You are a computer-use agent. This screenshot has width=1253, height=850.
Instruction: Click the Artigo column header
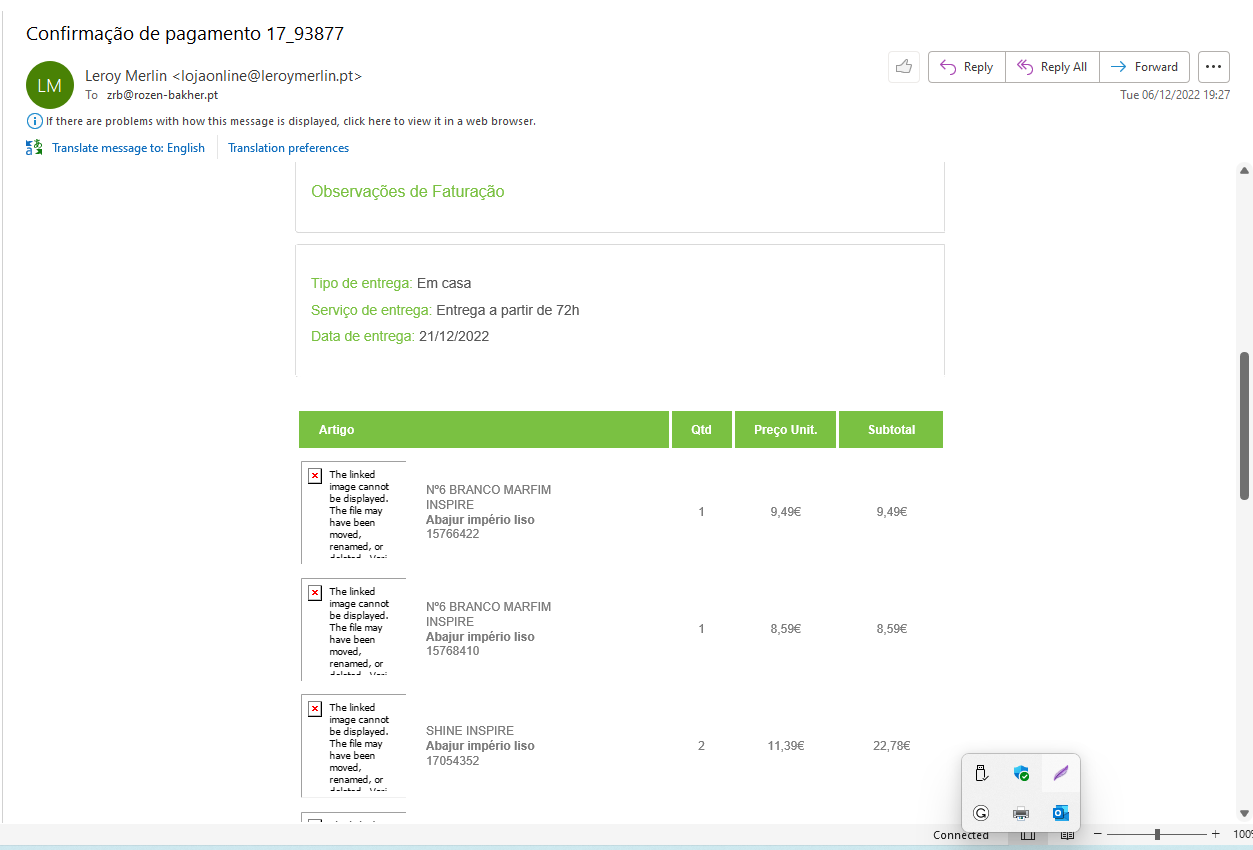484,430
